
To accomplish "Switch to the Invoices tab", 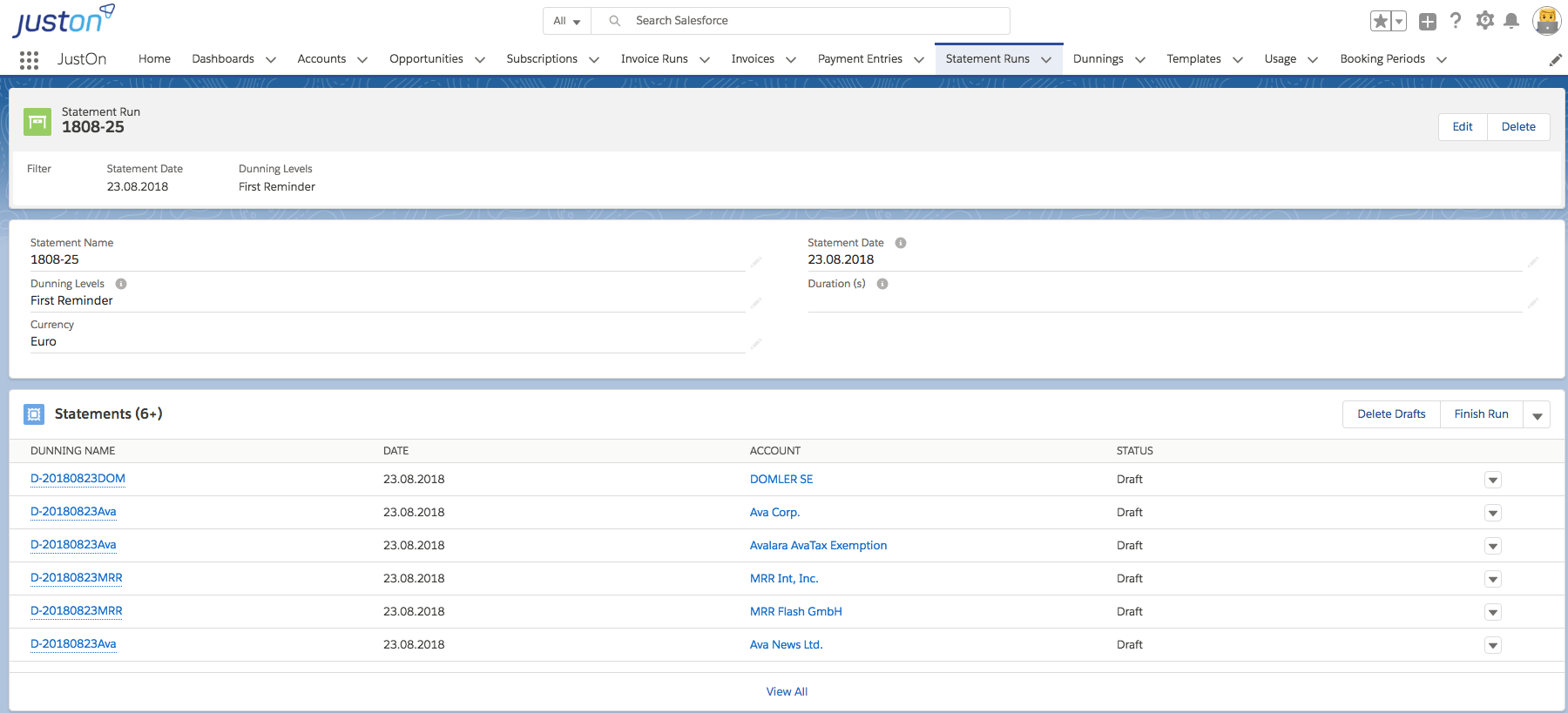I will [753, 58].
